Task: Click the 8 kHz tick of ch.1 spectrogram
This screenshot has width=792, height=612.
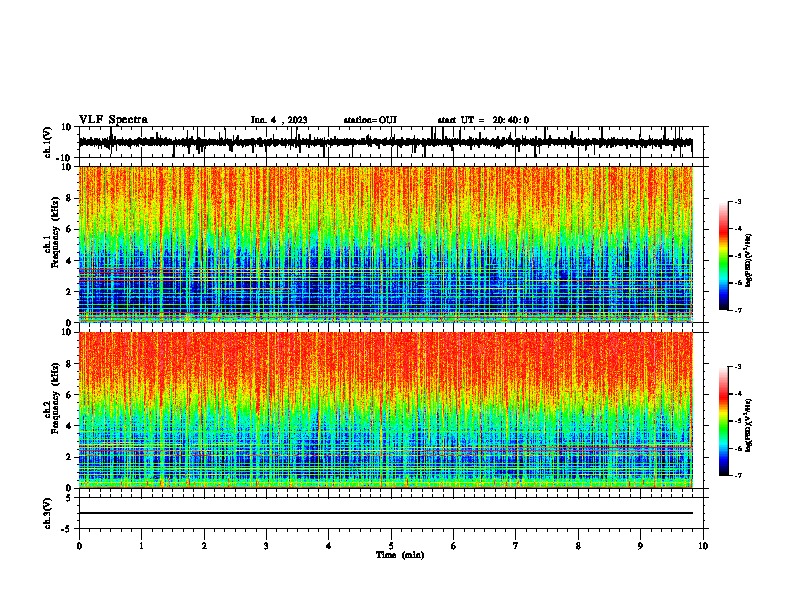Action: tap(70, 198)
